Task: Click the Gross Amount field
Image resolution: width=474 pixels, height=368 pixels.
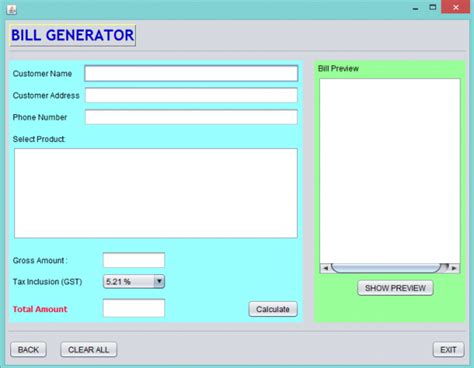Action: 134,260
